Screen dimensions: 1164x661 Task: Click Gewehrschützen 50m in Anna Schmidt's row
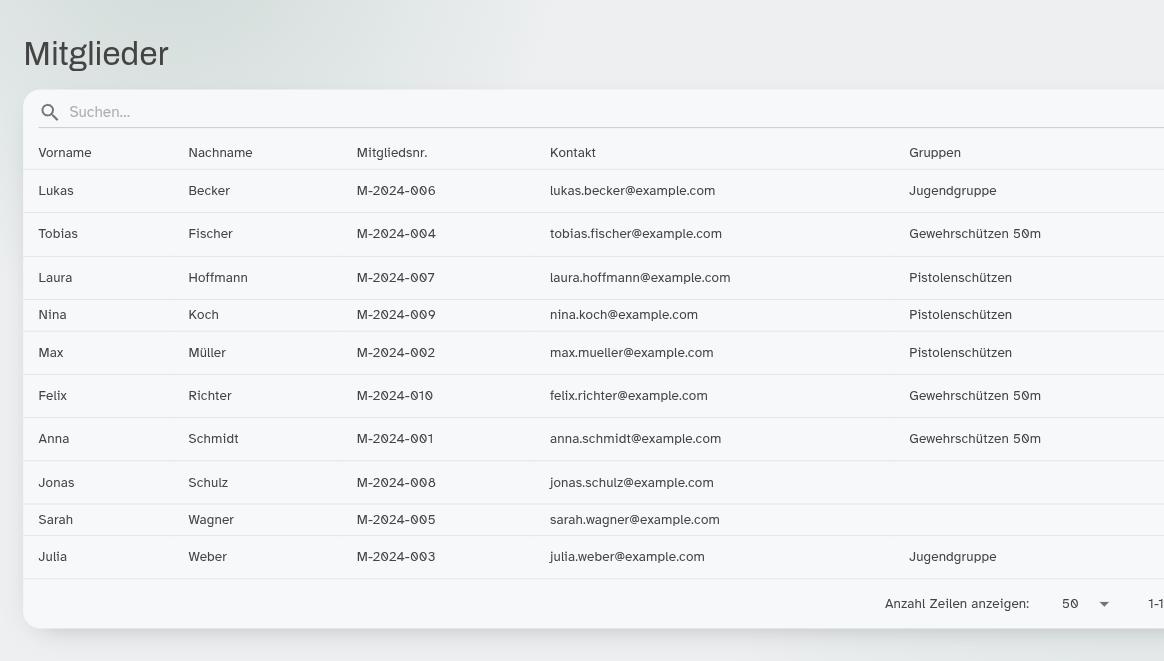[975, 439]
